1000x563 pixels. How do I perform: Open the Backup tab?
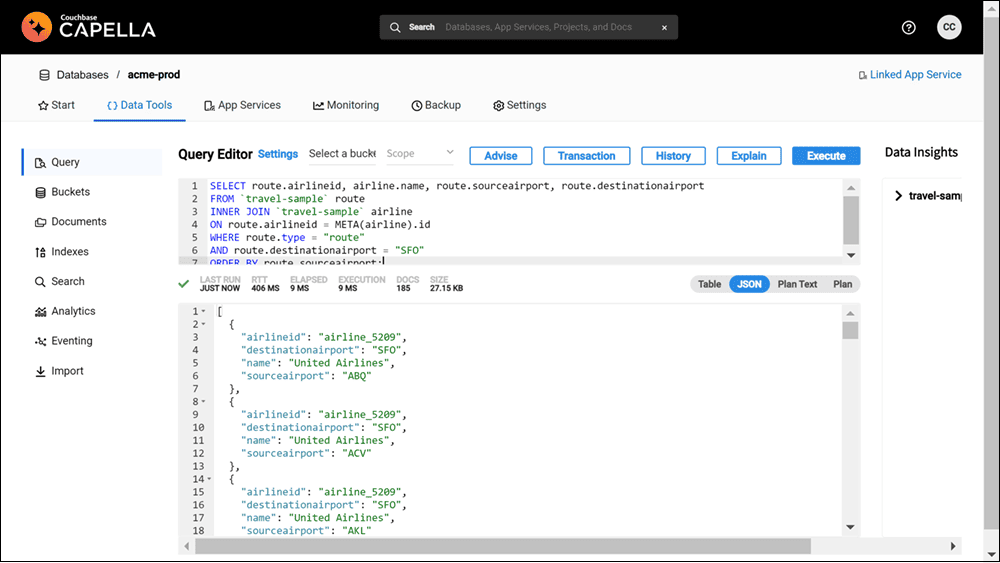coord(436,105)
